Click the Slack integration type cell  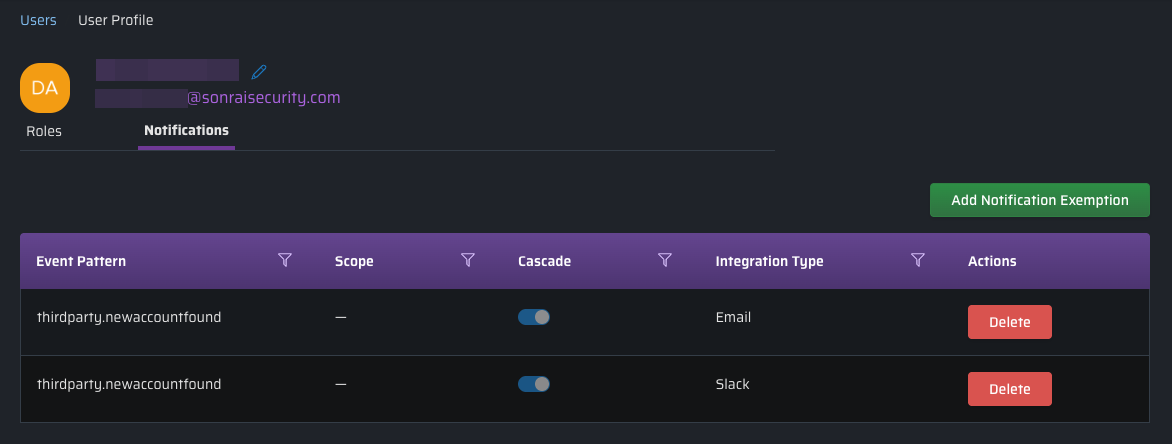click(732, 384)
